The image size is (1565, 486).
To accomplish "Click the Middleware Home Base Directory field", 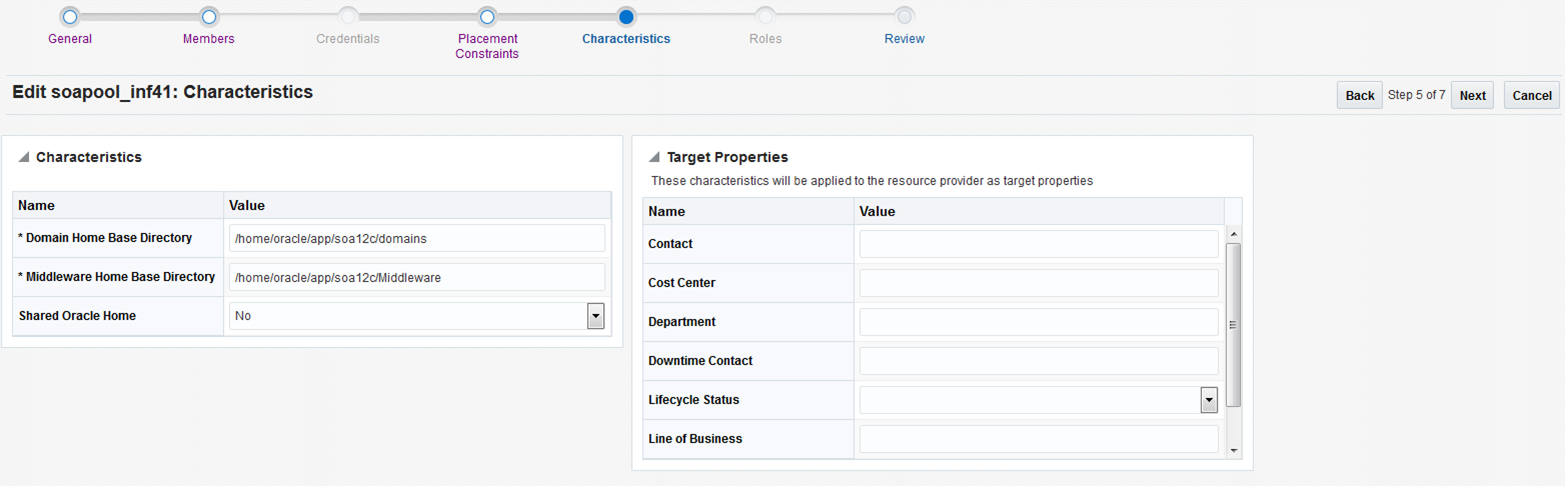I will point(417,277).
